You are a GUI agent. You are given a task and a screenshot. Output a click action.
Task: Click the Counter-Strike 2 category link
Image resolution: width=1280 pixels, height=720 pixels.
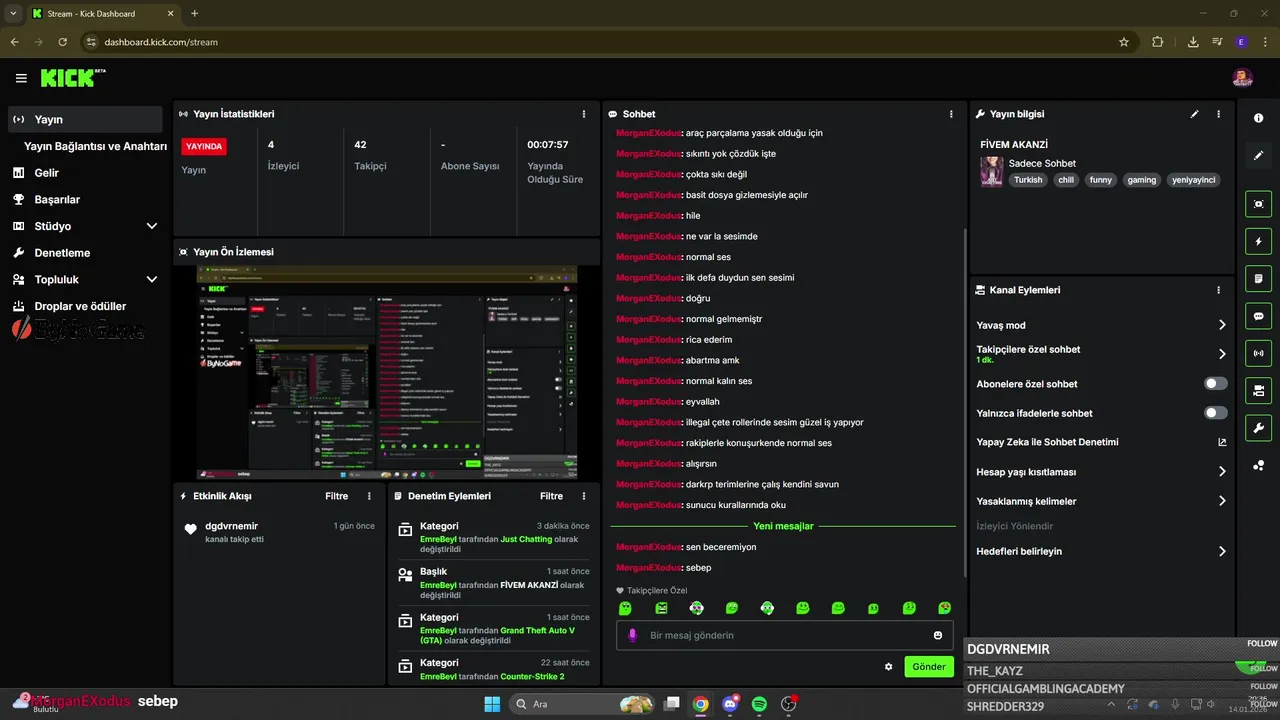pos(532,676)
